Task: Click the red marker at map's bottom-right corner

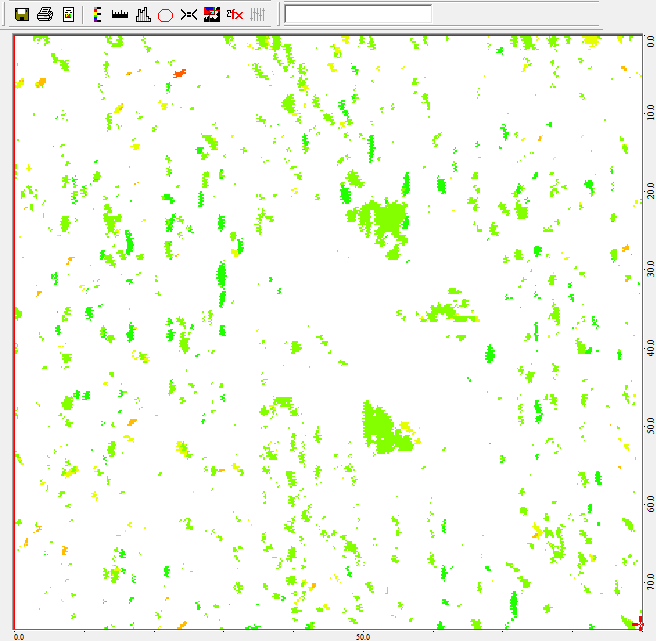Action: click(638, 625)
